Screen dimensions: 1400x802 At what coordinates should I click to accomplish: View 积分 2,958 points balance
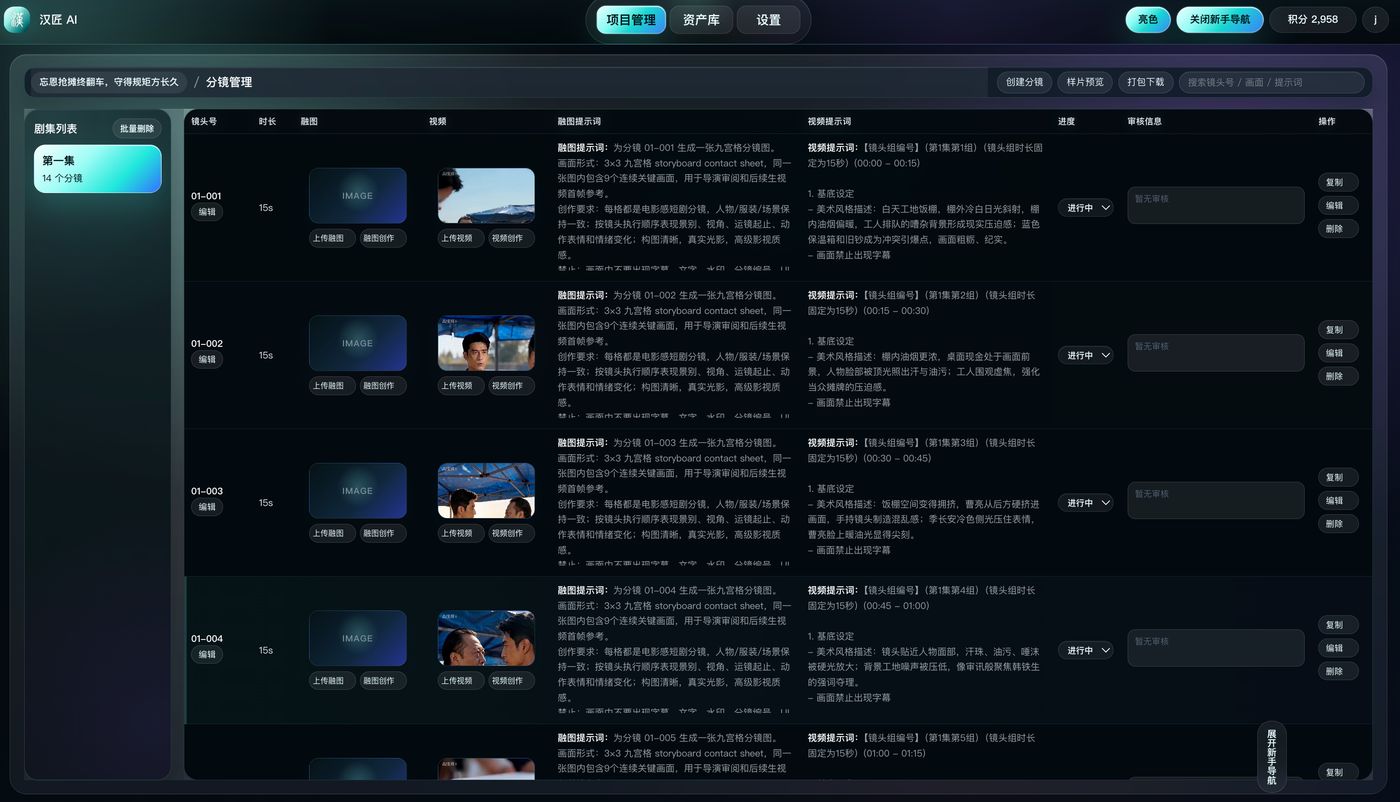point(1312,19)
